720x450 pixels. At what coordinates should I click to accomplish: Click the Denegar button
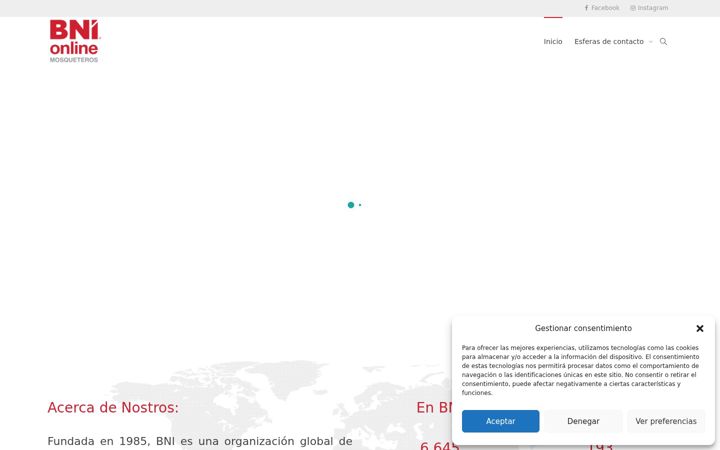pos(583,421)
